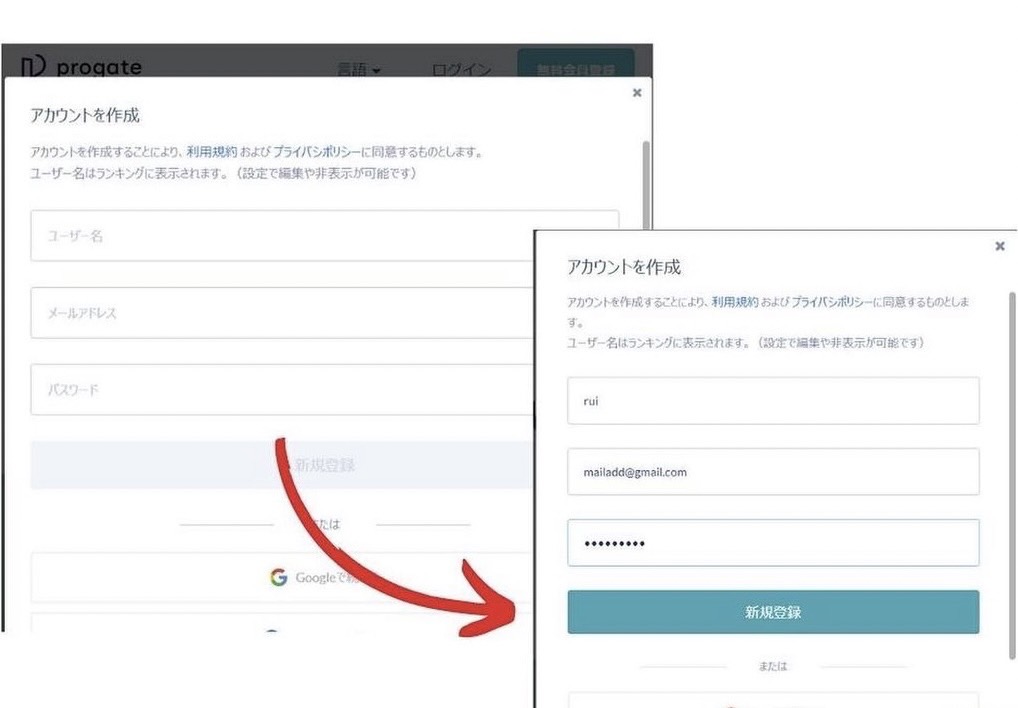Click the X icon on the front dialog
Screen dimensions: 1018x708
point(1000,246)
